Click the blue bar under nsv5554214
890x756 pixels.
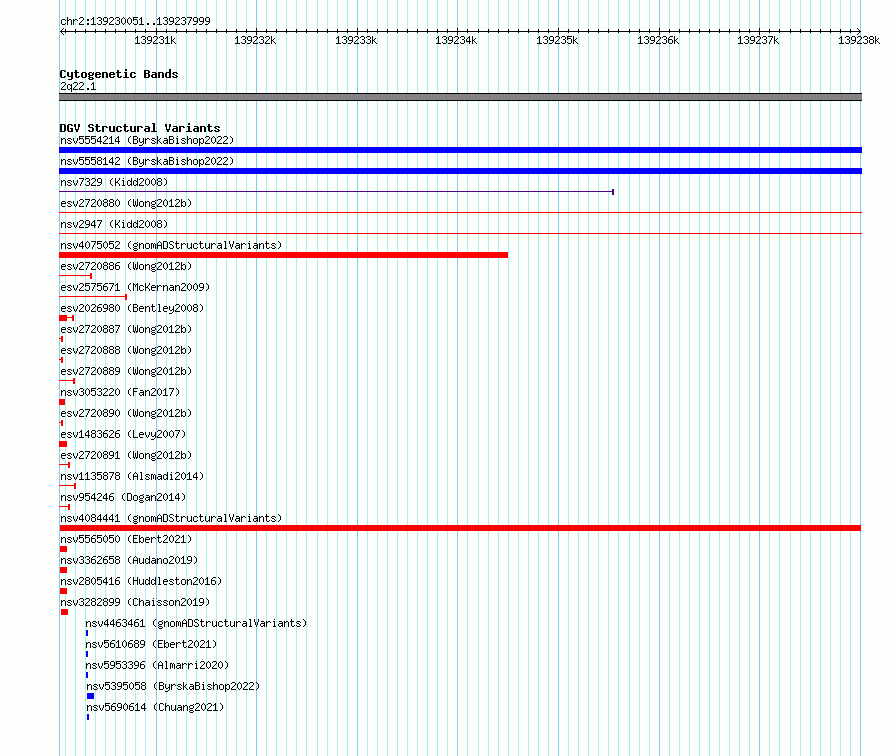(x=460, y=150)
